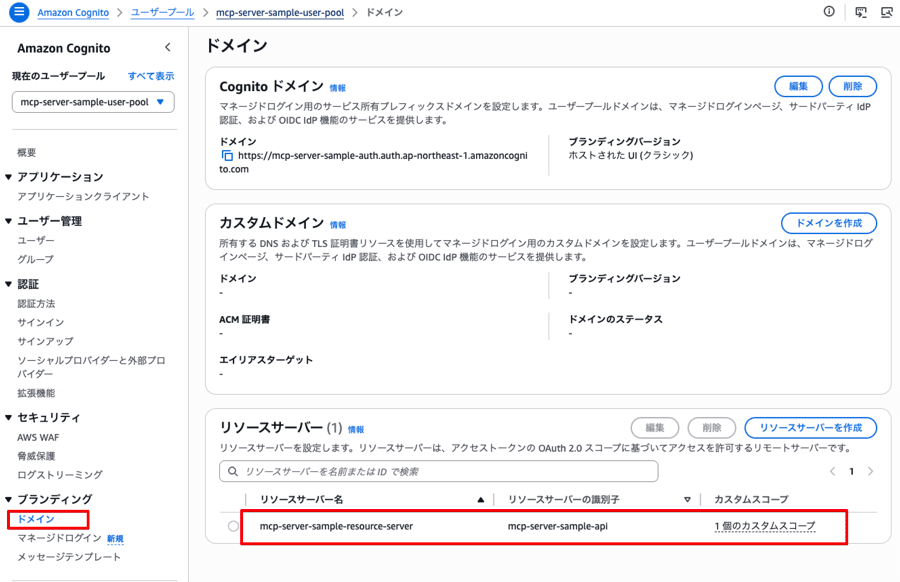This screenshot has height=582, width=900.
Task: Copy the Cognito domain URL icon
Action: point(227,156)
